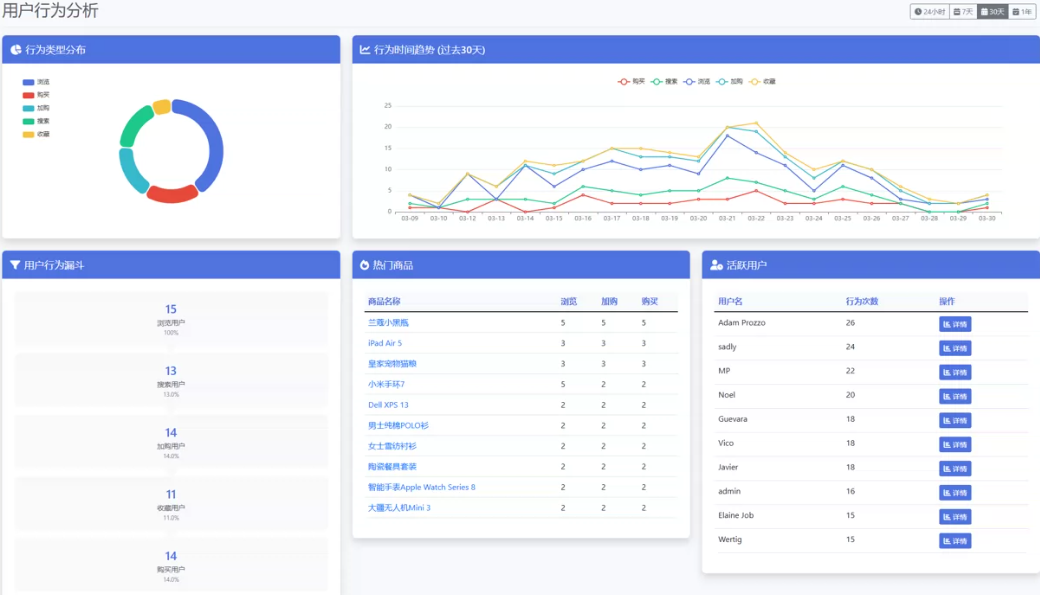Toggle 收藏 series in trend chart legend
Image resolution: width=1040 pixels, height=595 pixels.
click(761, 82)
